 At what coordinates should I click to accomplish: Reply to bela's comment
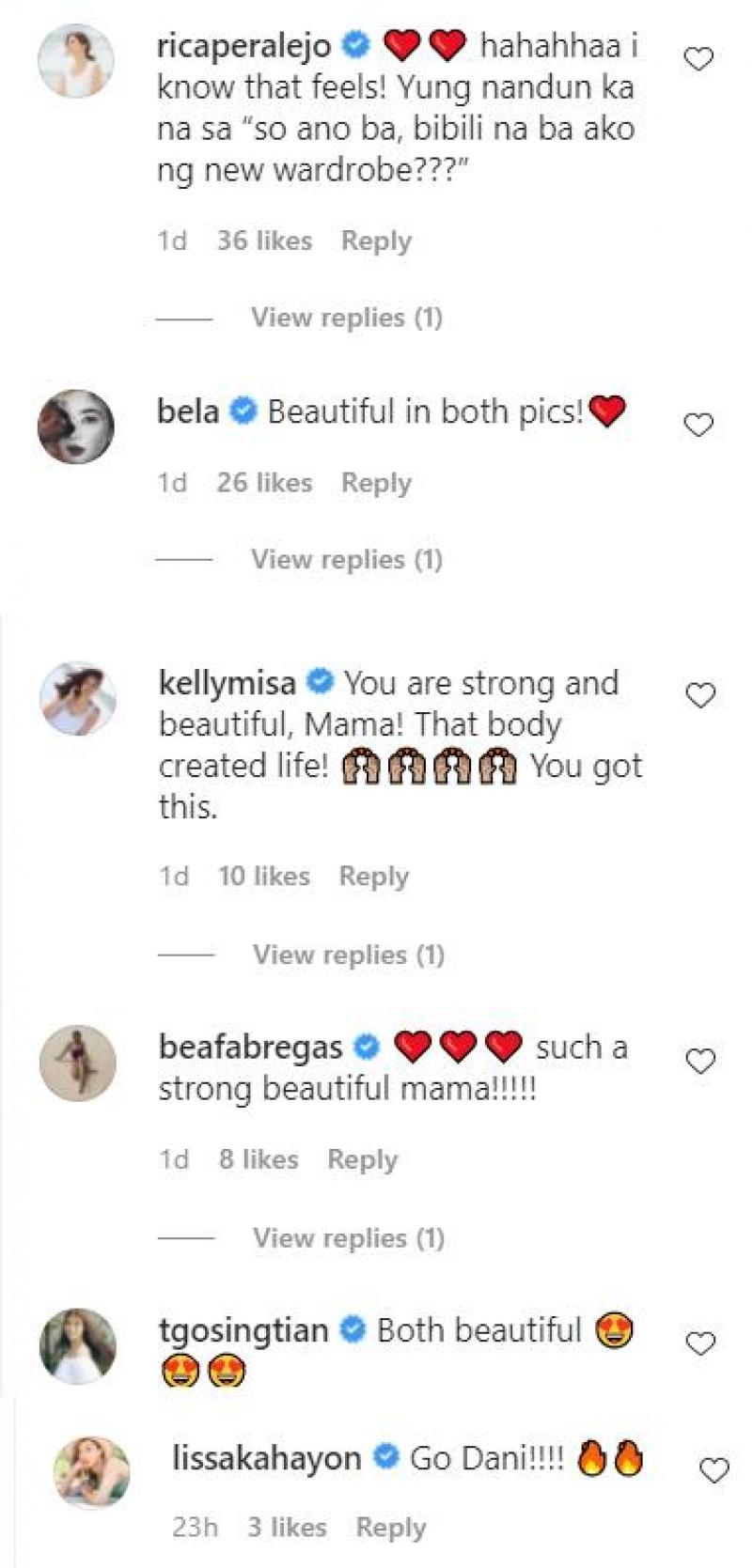pos(377,482)
